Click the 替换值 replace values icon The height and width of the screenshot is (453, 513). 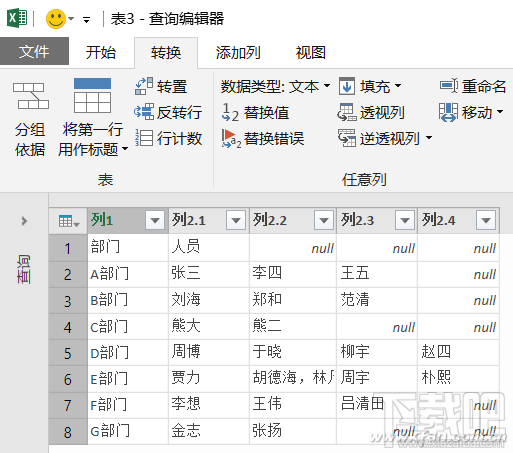[x=230, y=112]
